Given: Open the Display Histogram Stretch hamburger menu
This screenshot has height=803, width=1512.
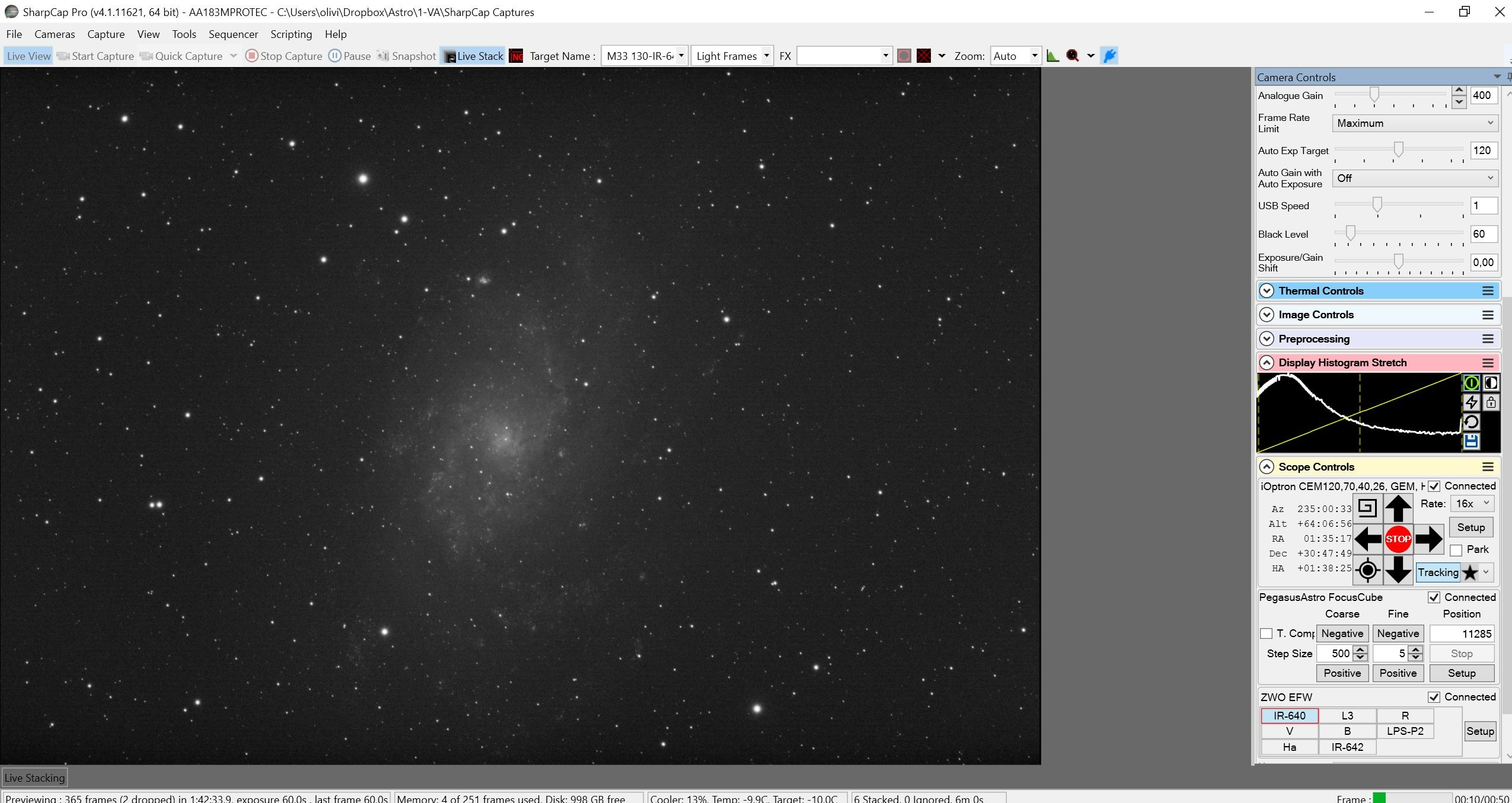Looking at the screenshot, I should click(x=1488, y=363).
